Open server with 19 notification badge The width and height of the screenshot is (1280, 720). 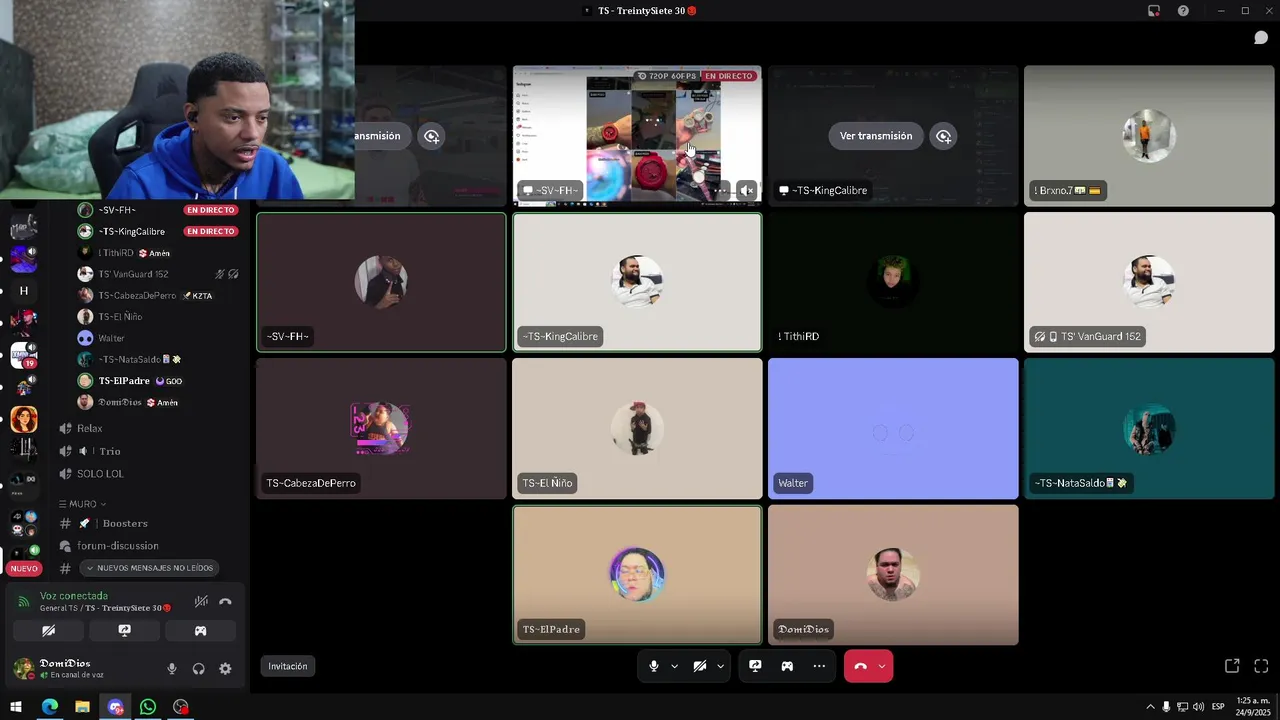[x=24, y=354]
